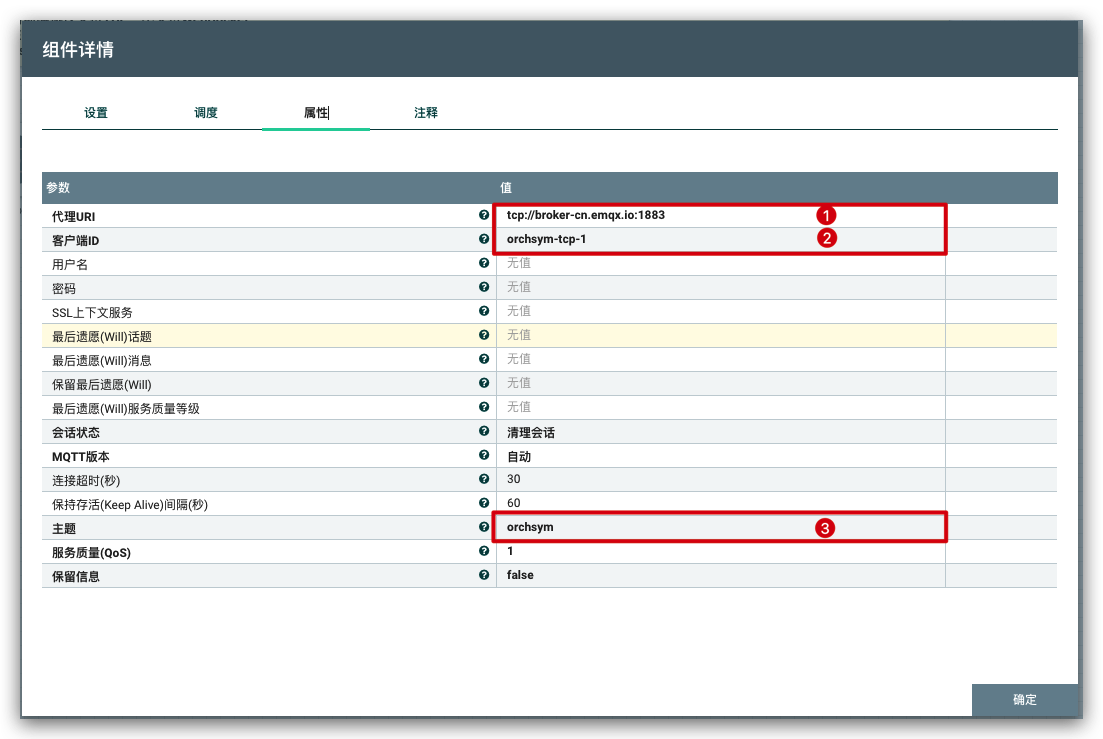
Task: Click help icon beside MQTT版本
Action: (x=484, y=456)
